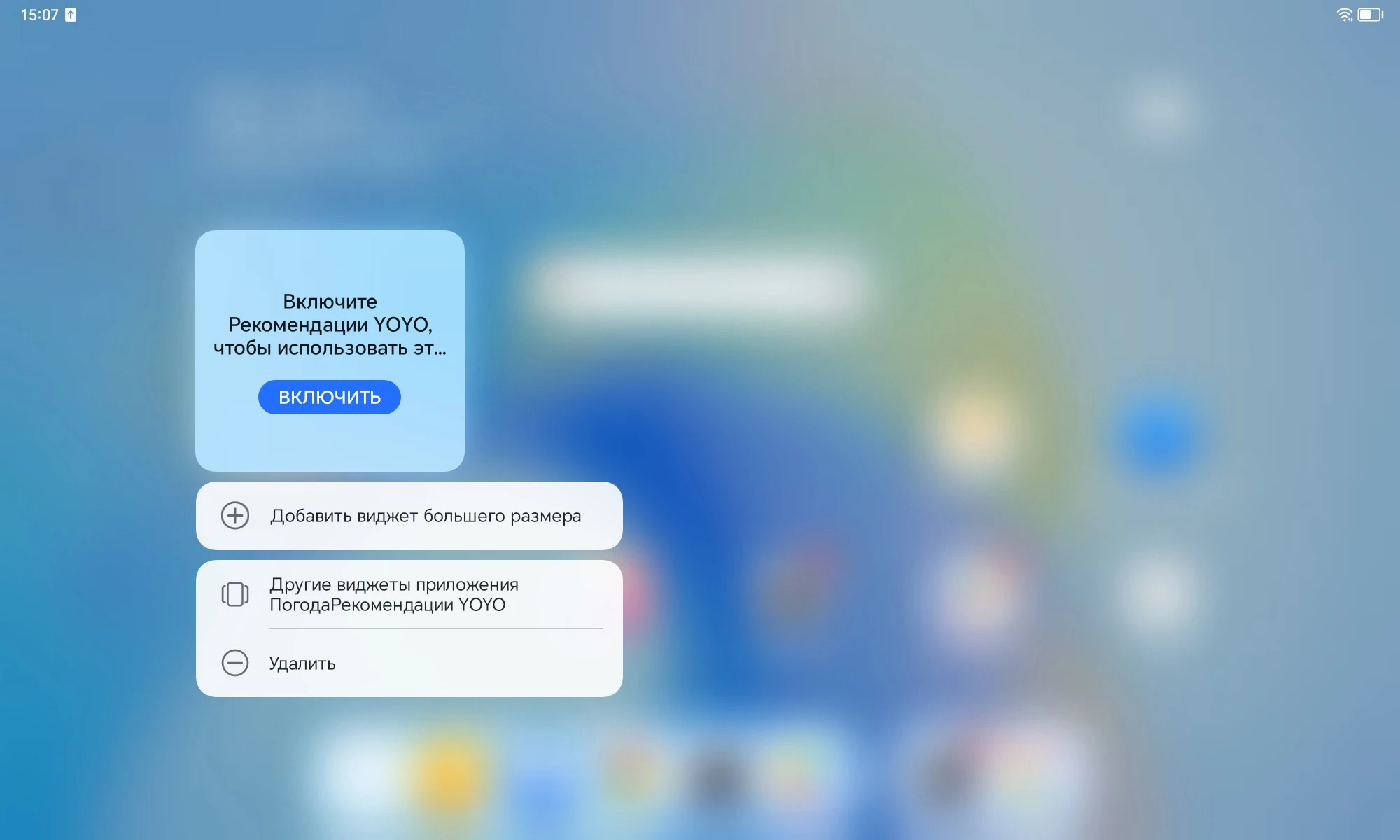Tap the blue ВКЛЮЧИТЬ button

pyautogui.click(x=329, y=397)
